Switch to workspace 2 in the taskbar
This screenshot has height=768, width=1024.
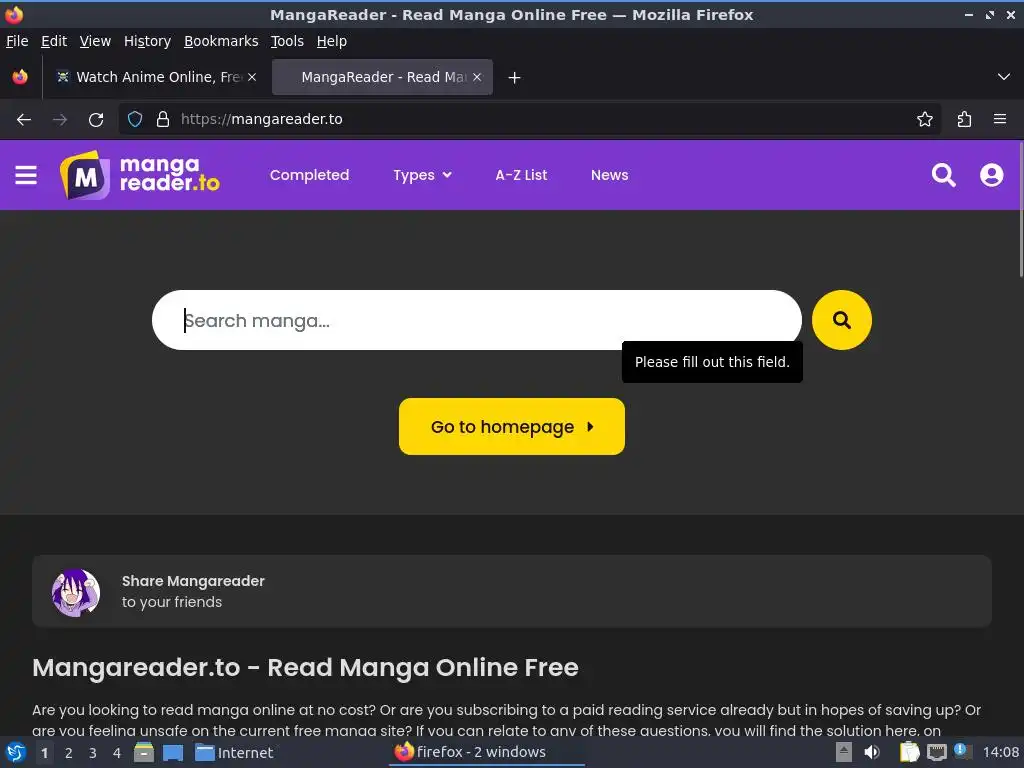[x=69, y=753]
